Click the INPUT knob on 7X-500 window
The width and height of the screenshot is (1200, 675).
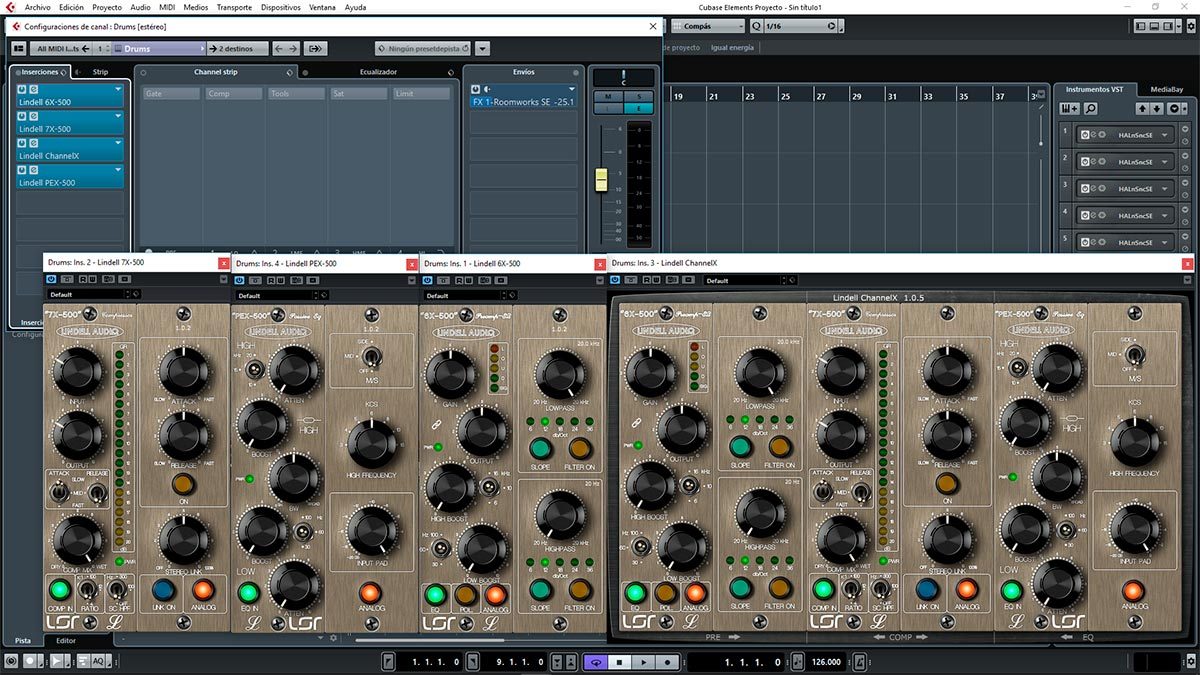point(78,371)
